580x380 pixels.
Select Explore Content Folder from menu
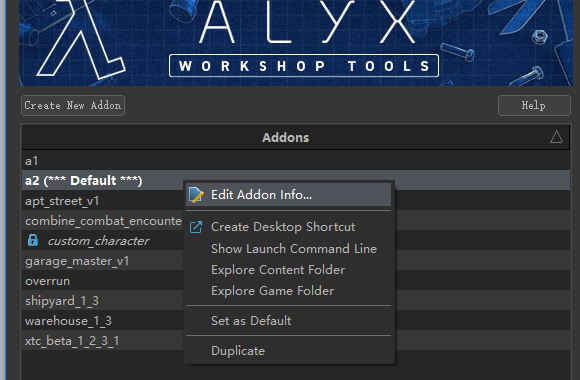[x=278, y=270]
